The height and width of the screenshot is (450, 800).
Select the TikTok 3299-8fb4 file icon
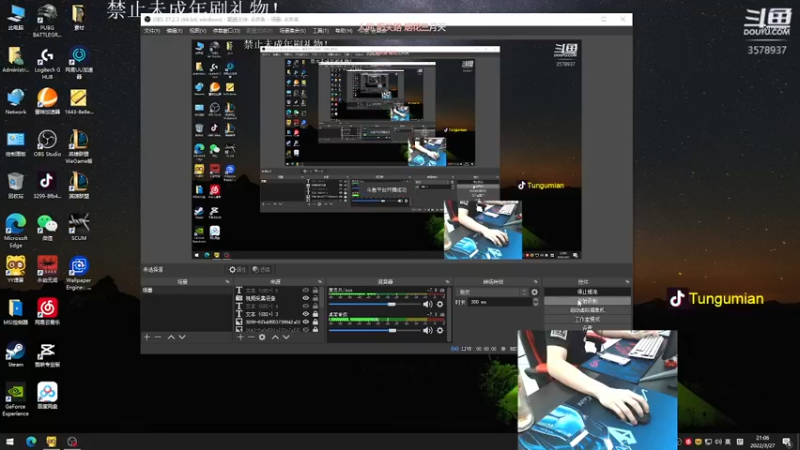click(47, 185)
